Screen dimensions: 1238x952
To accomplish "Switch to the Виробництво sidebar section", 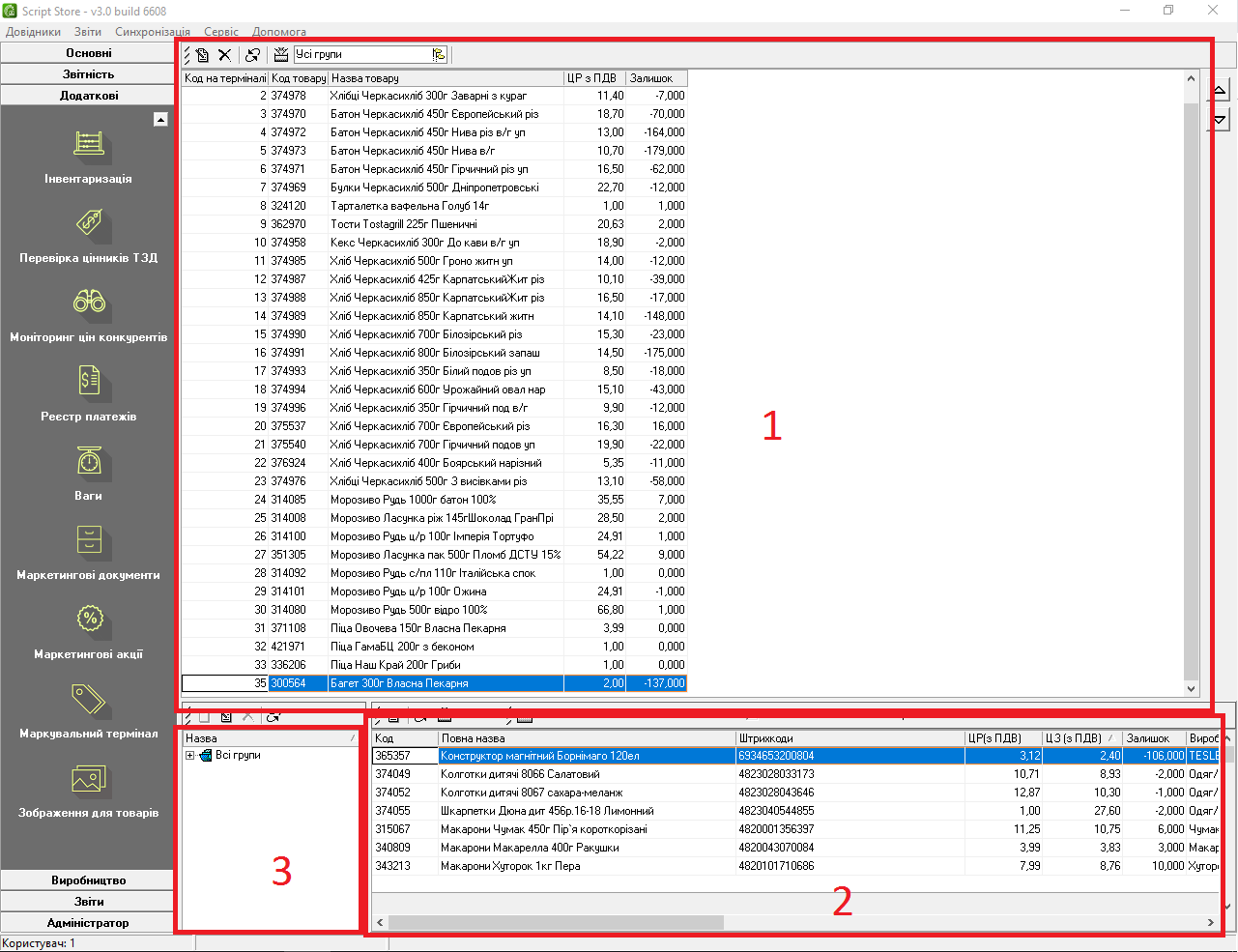I will [x=88, y=880].
